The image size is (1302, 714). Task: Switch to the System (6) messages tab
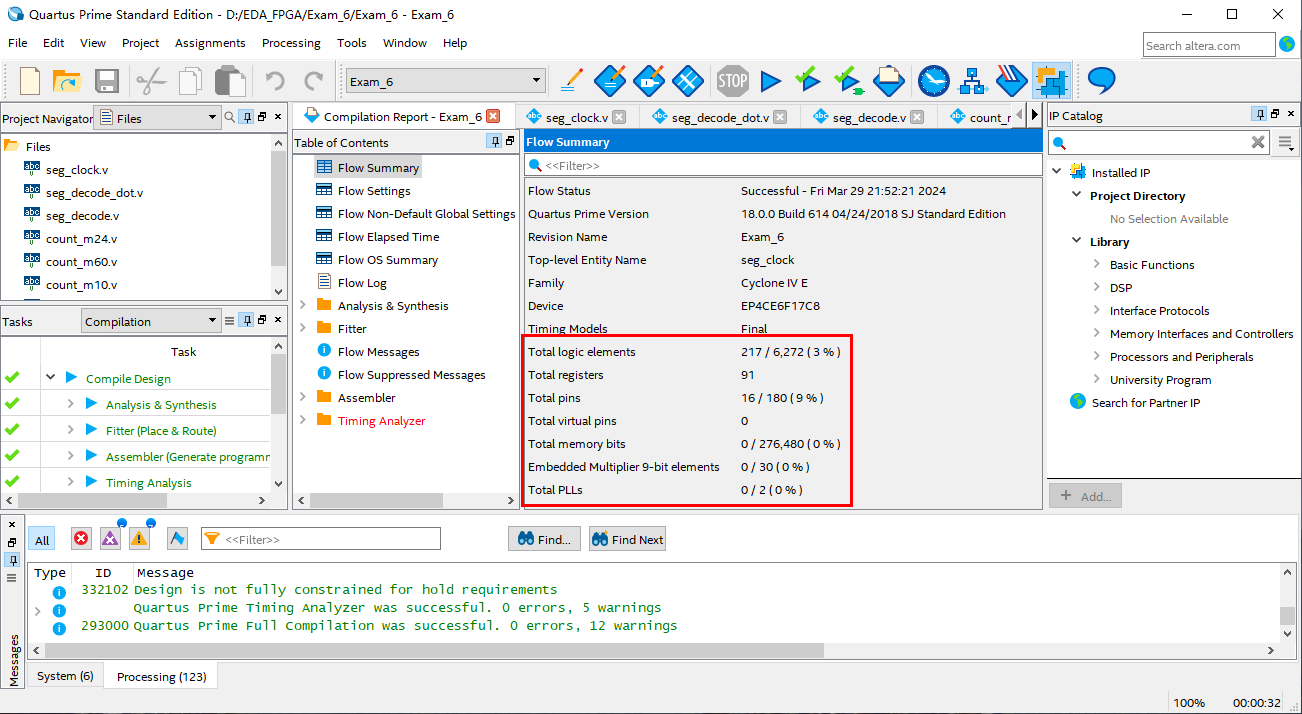(x=65, y=676)
